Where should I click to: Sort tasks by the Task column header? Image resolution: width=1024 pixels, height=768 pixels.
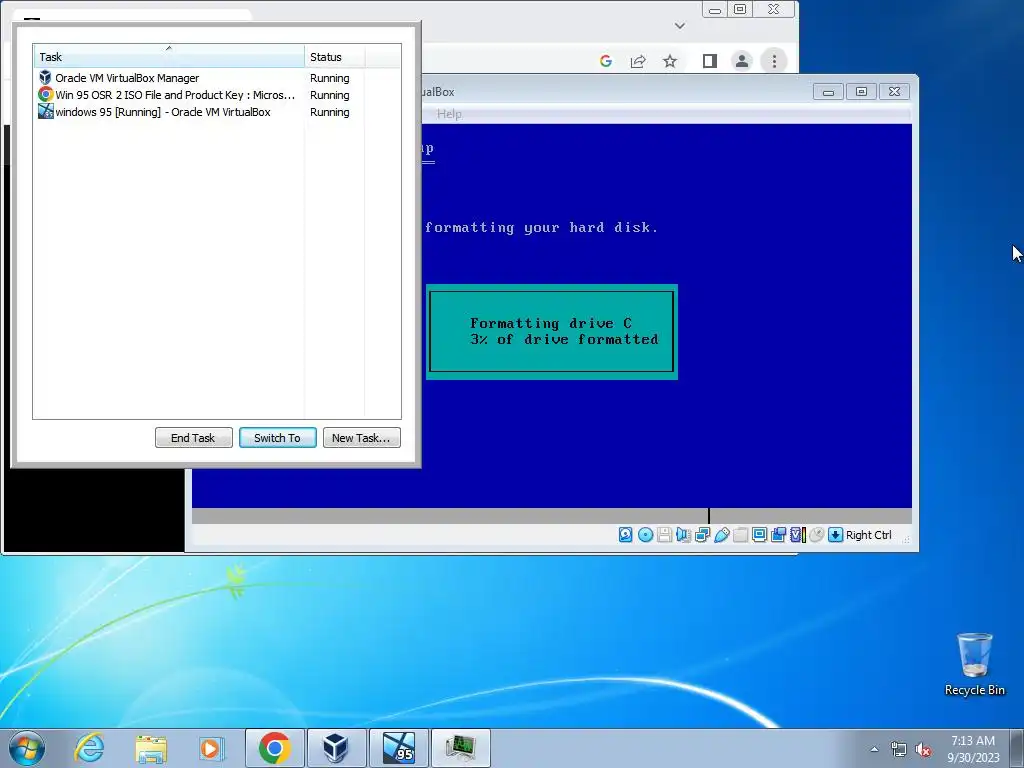click(x=168, y=56)
